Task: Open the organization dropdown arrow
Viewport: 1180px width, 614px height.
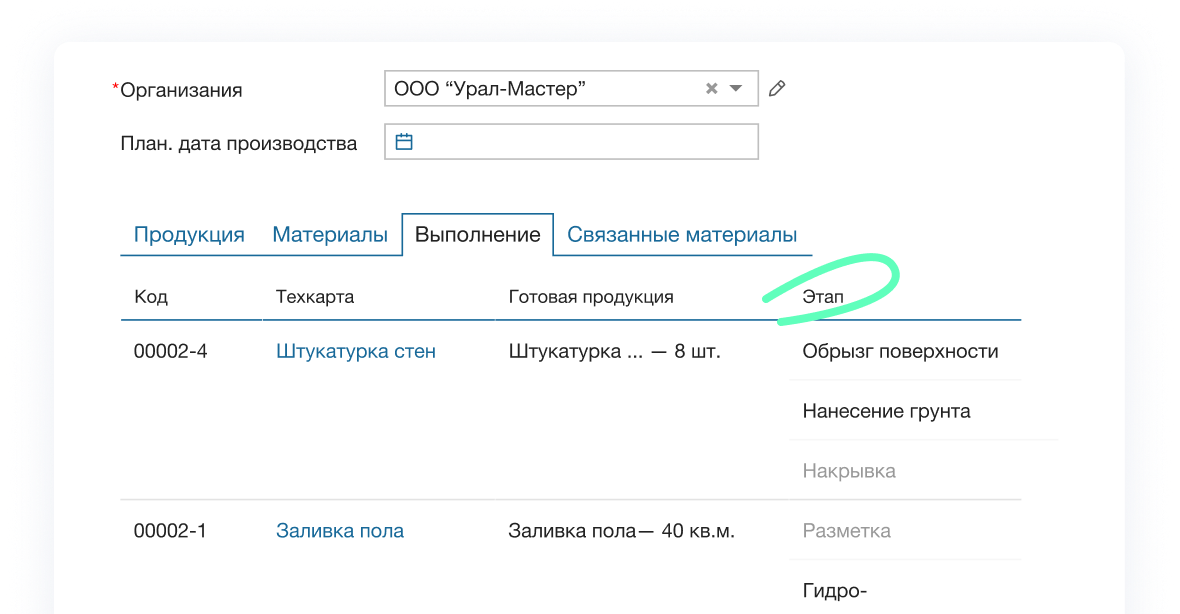Action: tap(736, 89)
